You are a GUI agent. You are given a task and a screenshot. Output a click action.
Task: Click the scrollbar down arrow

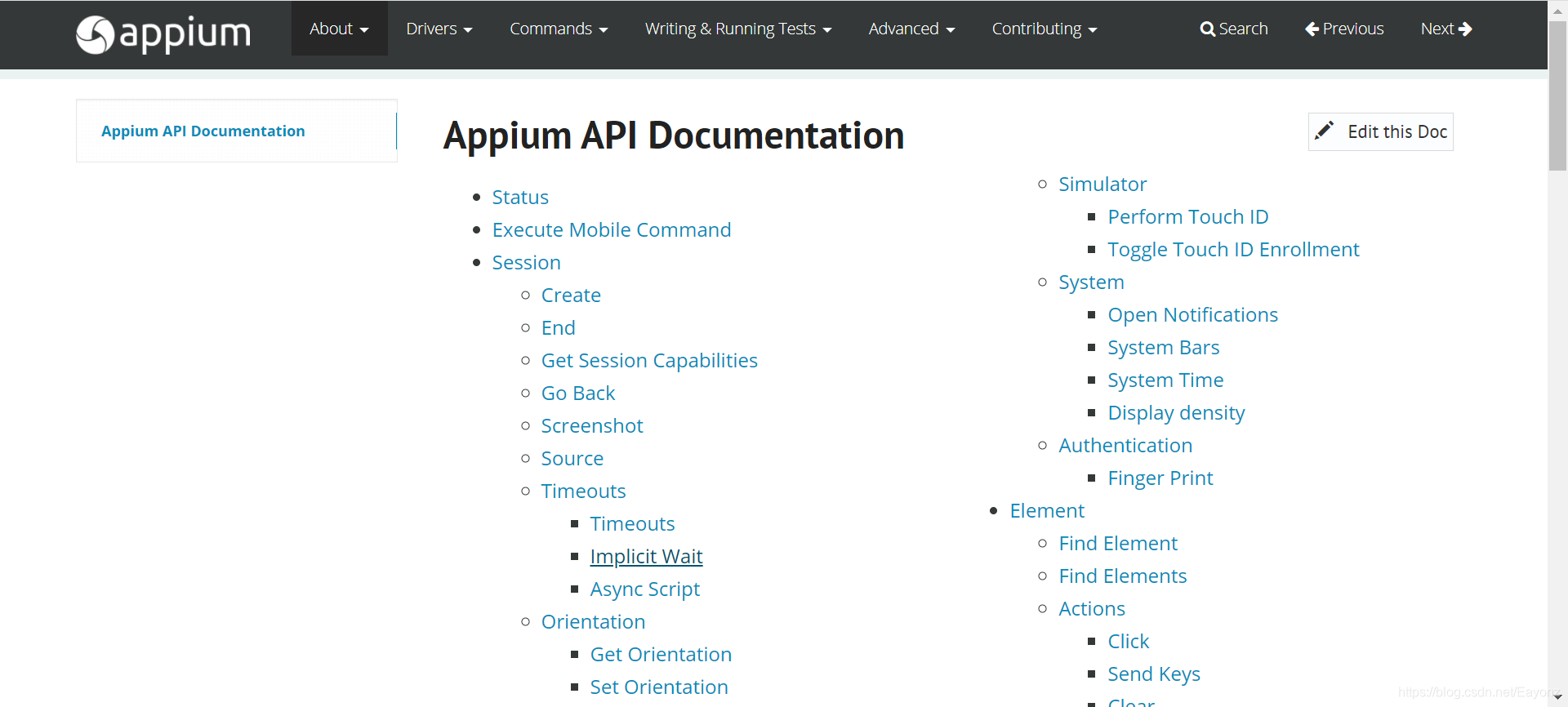[1558, 697]
